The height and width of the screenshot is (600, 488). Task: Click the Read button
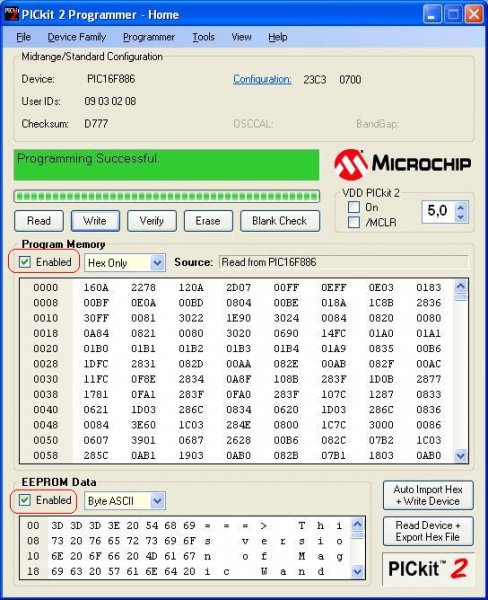click(39, 221)
